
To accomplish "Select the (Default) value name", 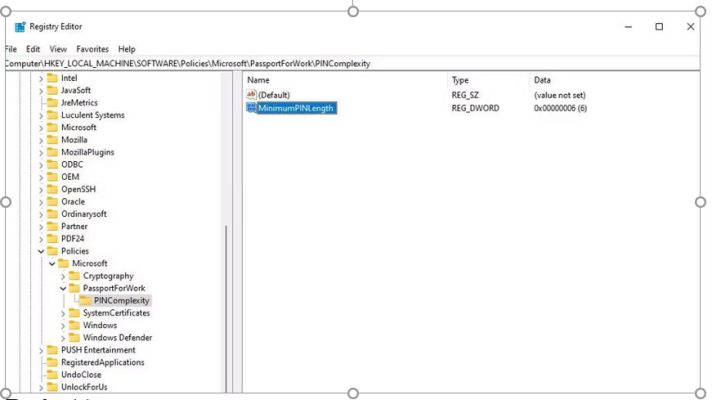I will click(x=274, y=95).
